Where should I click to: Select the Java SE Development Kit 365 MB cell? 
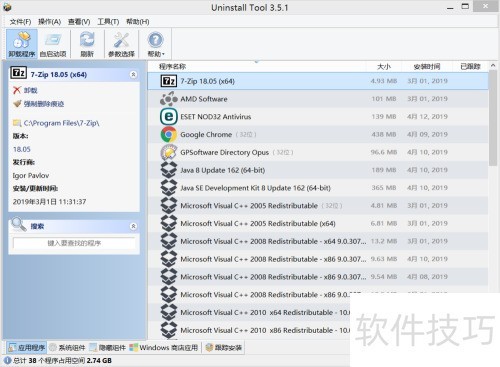[384, 188]
